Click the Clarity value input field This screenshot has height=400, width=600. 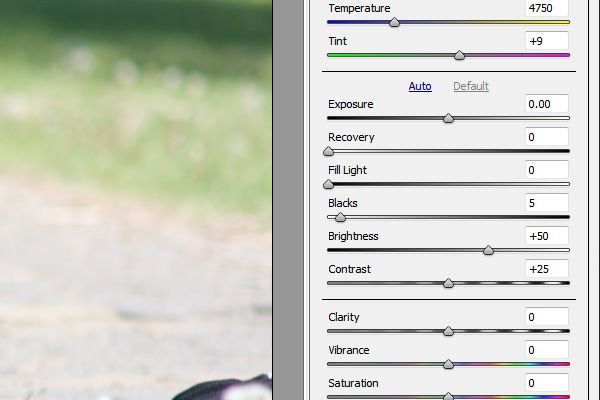[546, 317]
